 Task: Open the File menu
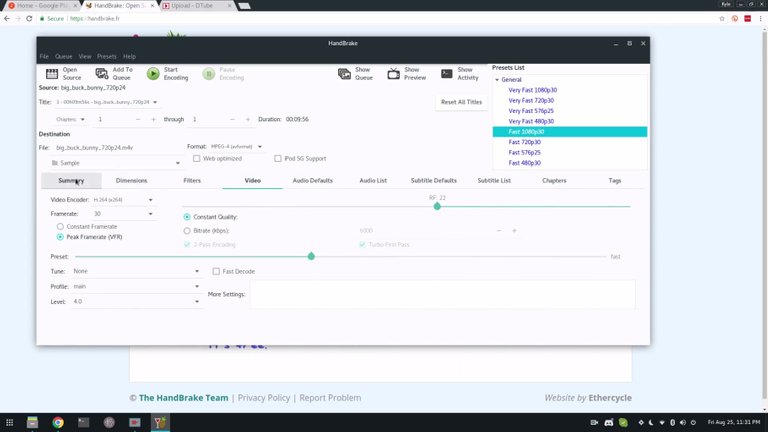(44, 56)
